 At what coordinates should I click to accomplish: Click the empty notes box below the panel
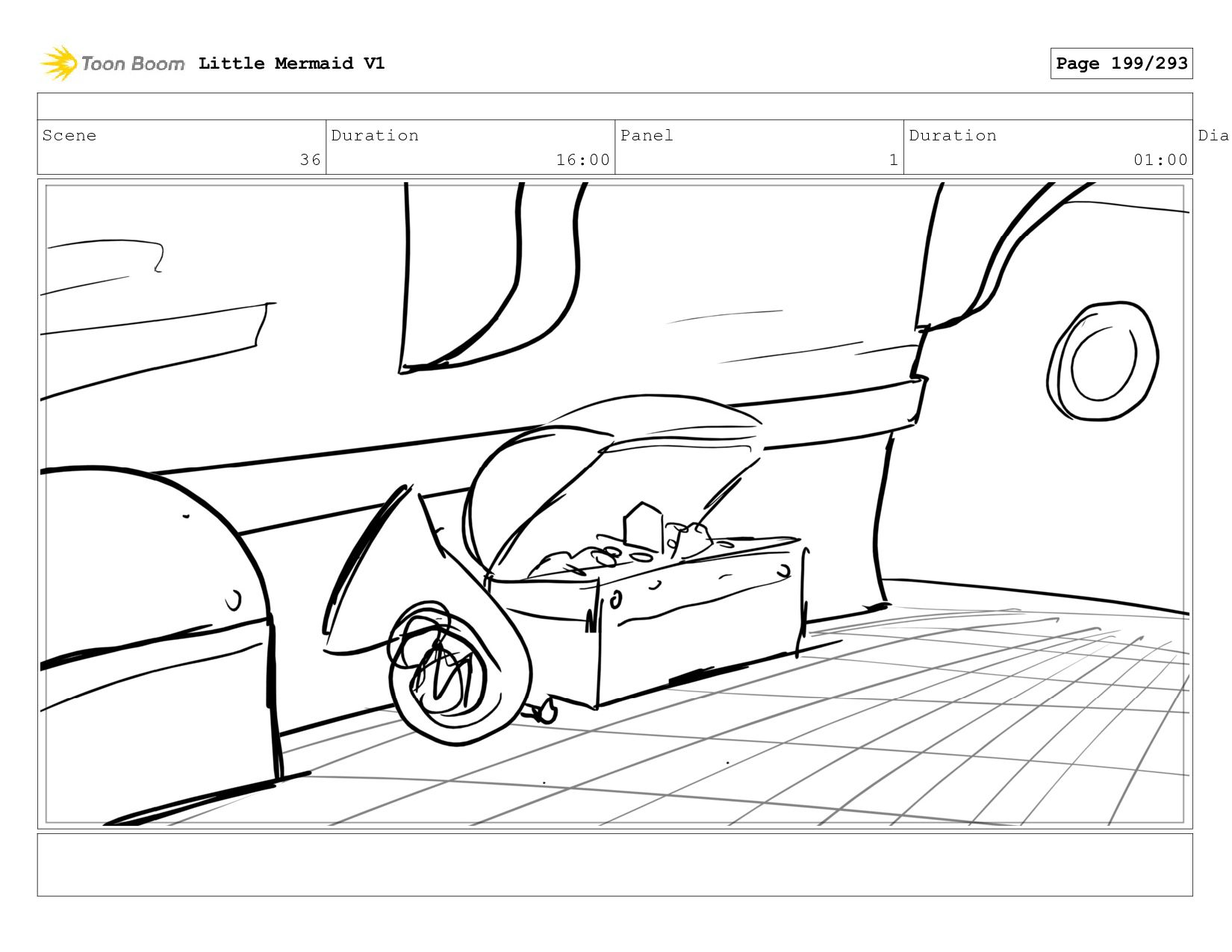pos(615,865)
